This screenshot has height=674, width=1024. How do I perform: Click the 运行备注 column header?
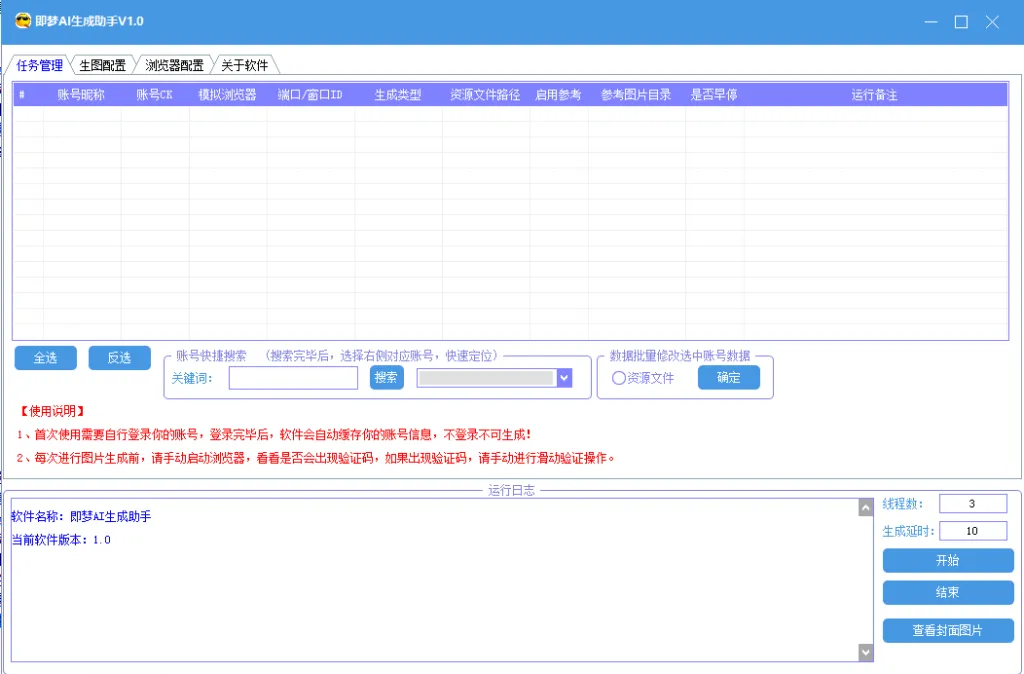point(874,95)
